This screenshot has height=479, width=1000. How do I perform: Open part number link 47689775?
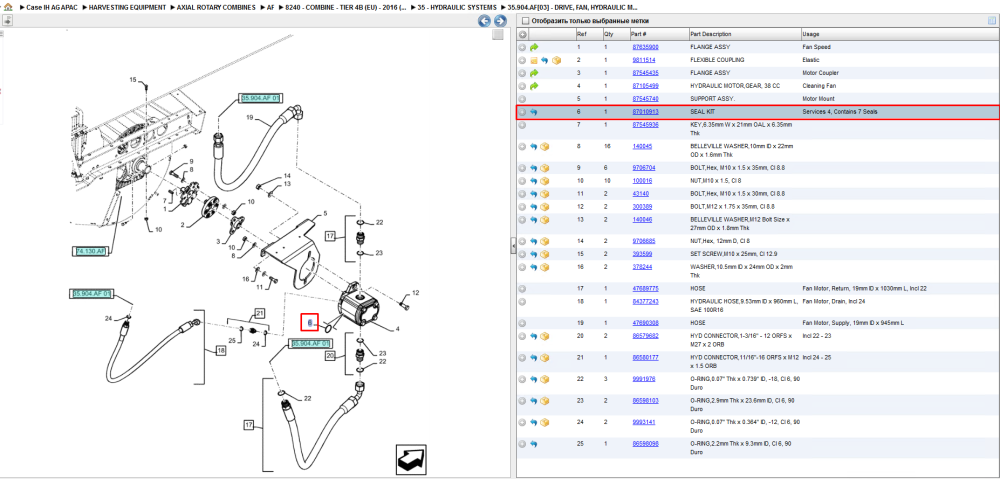tap(645, 289)
